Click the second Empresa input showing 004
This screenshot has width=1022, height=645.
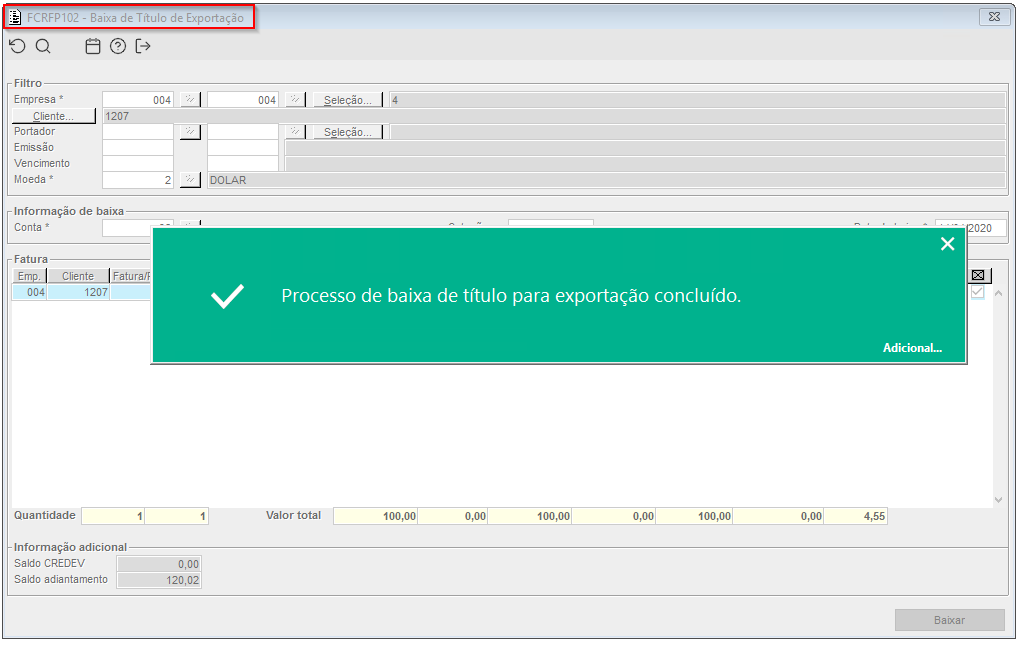[243, 100]
